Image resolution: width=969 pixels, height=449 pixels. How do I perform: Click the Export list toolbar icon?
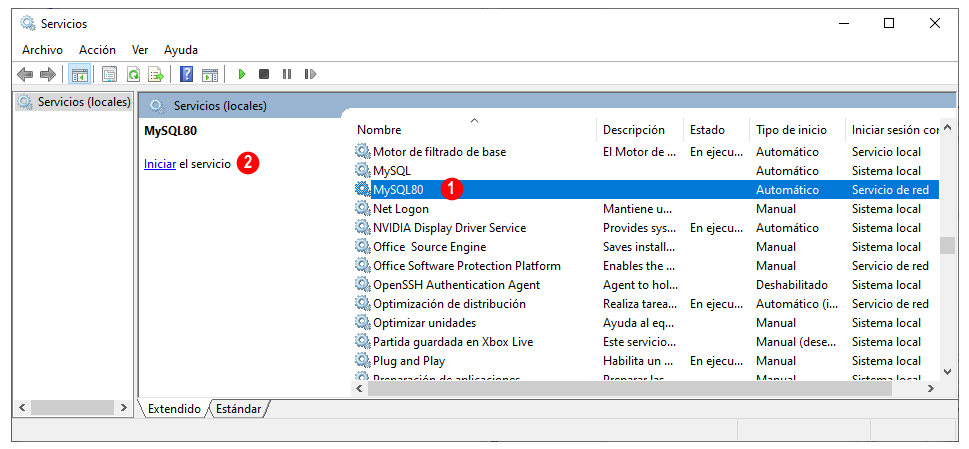156,75
